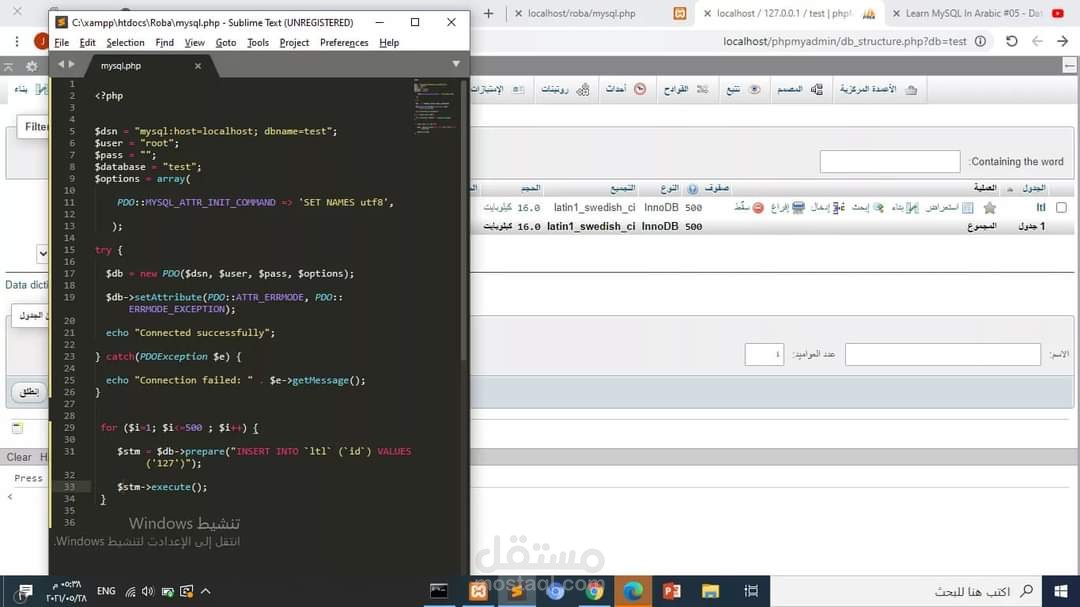Open Task View on the taskbar

pos(751,591)
